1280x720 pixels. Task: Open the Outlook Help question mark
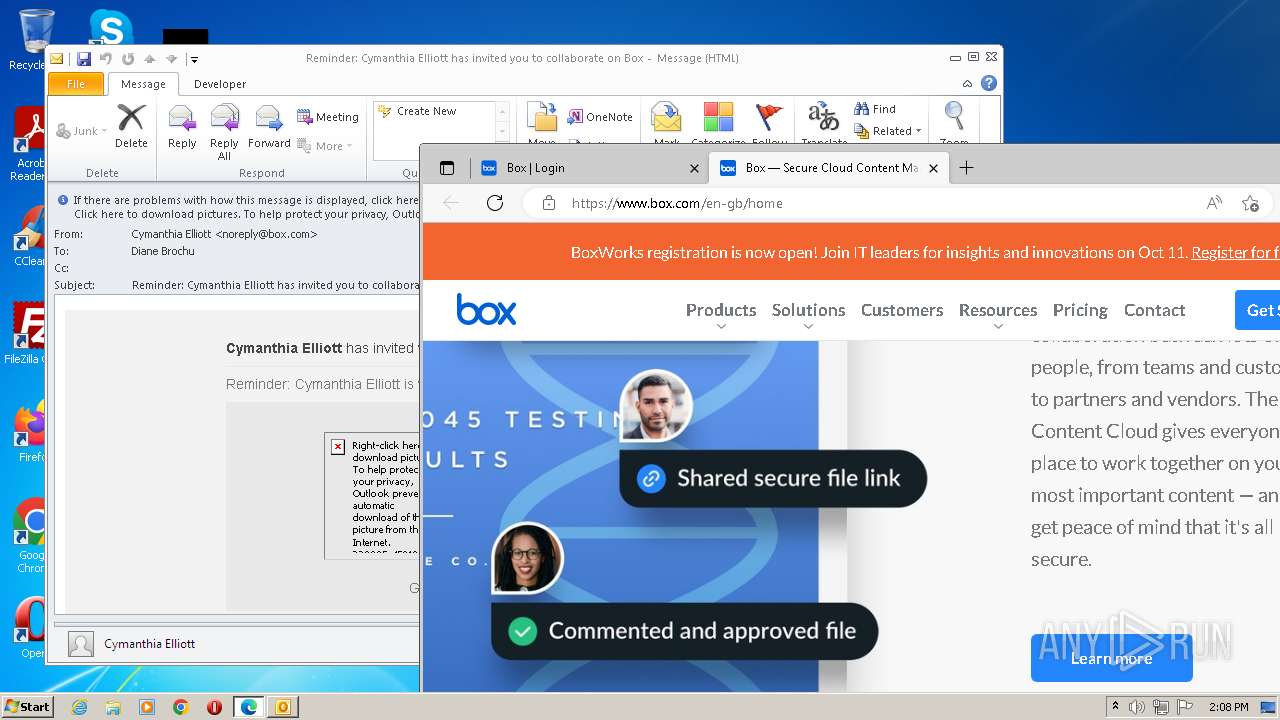[989, 84]
